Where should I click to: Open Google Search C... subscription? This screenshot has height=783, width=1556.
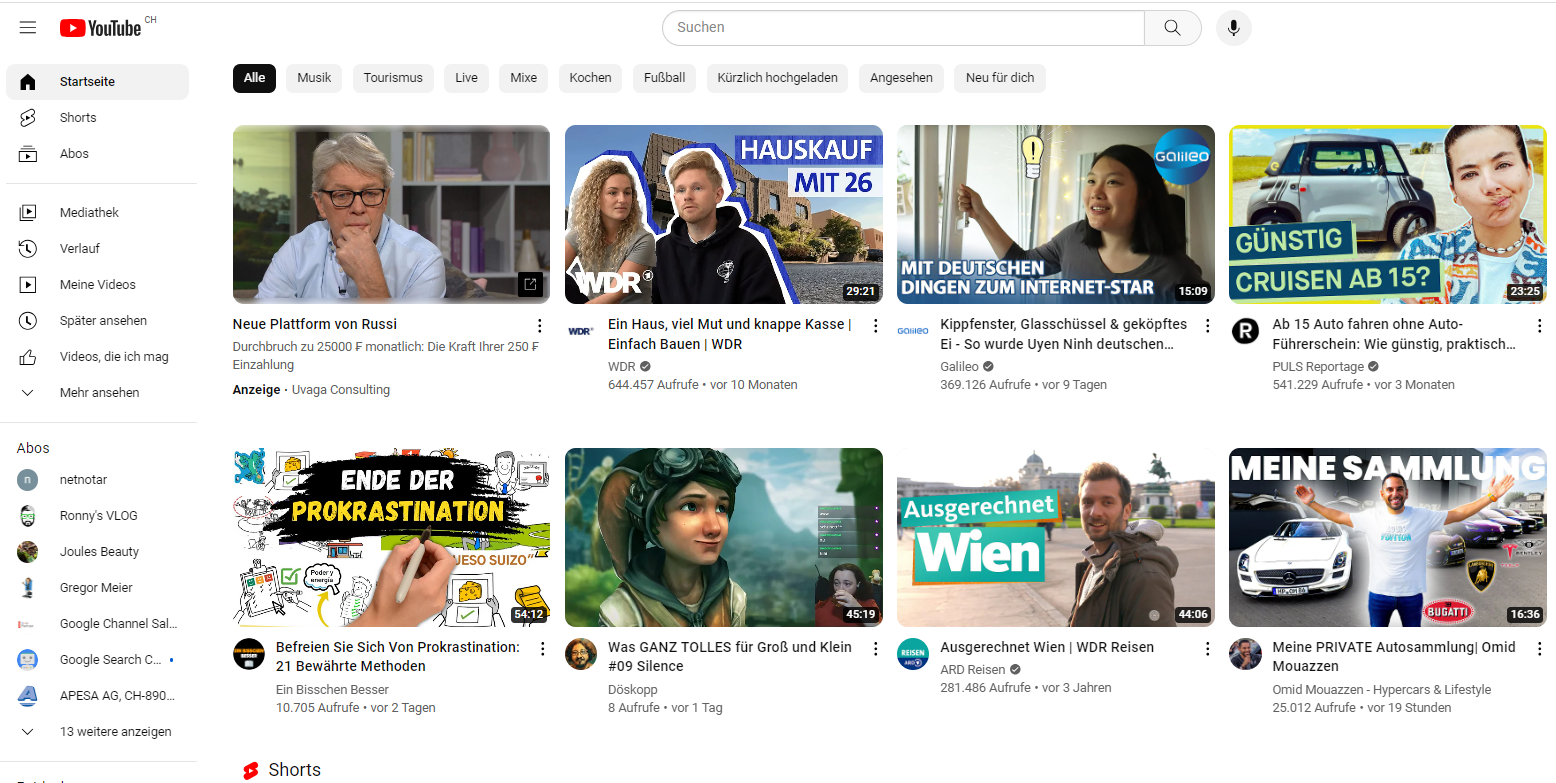tap(97, 660)
